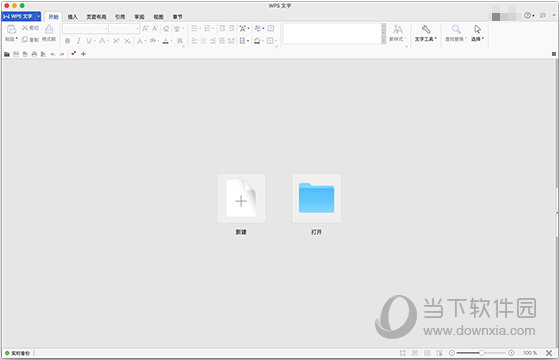Switch to the 开始 ribbon tab
This screenshot has height=360, width=560.
point(53,17)
